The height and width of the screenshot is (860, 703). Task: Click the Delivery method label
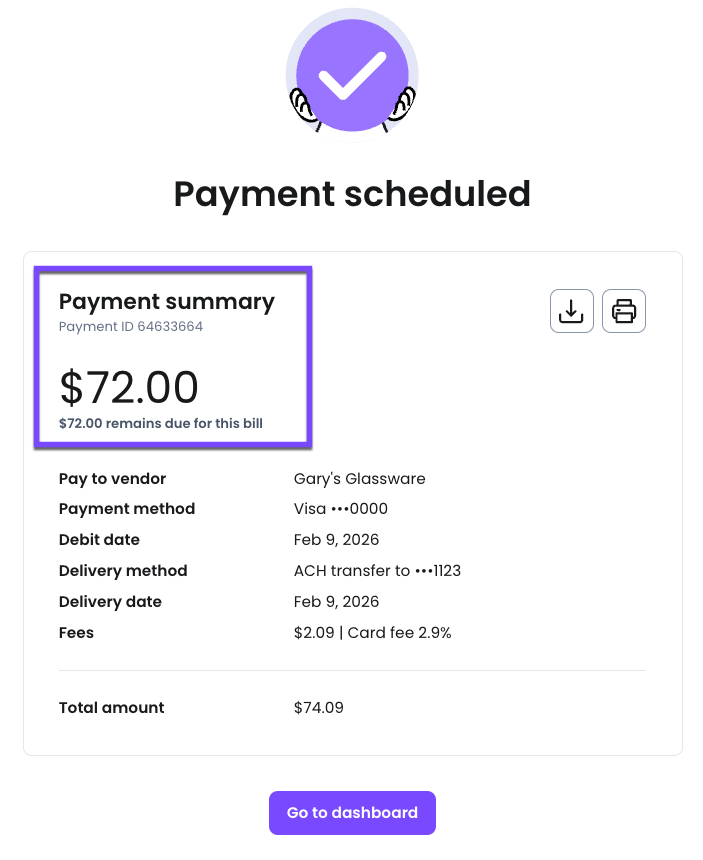[x=123, y=571]
